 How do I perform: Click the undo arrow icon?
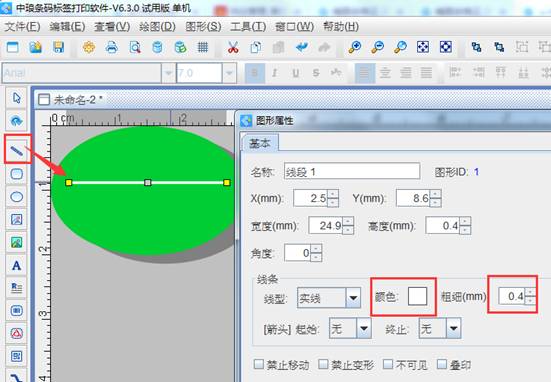click(302, 47)
